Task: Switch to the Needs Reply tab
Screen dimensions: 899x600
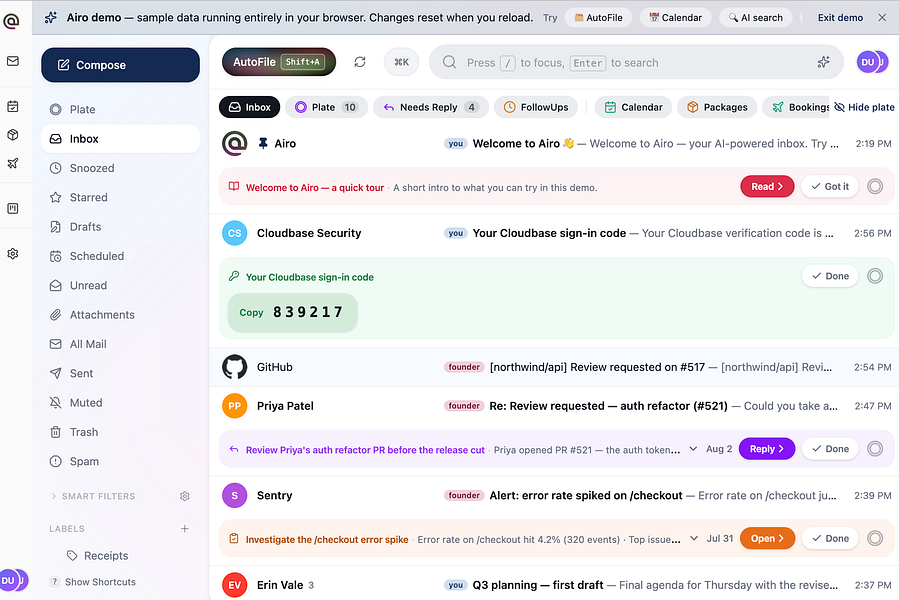Action: coord(431,107)
